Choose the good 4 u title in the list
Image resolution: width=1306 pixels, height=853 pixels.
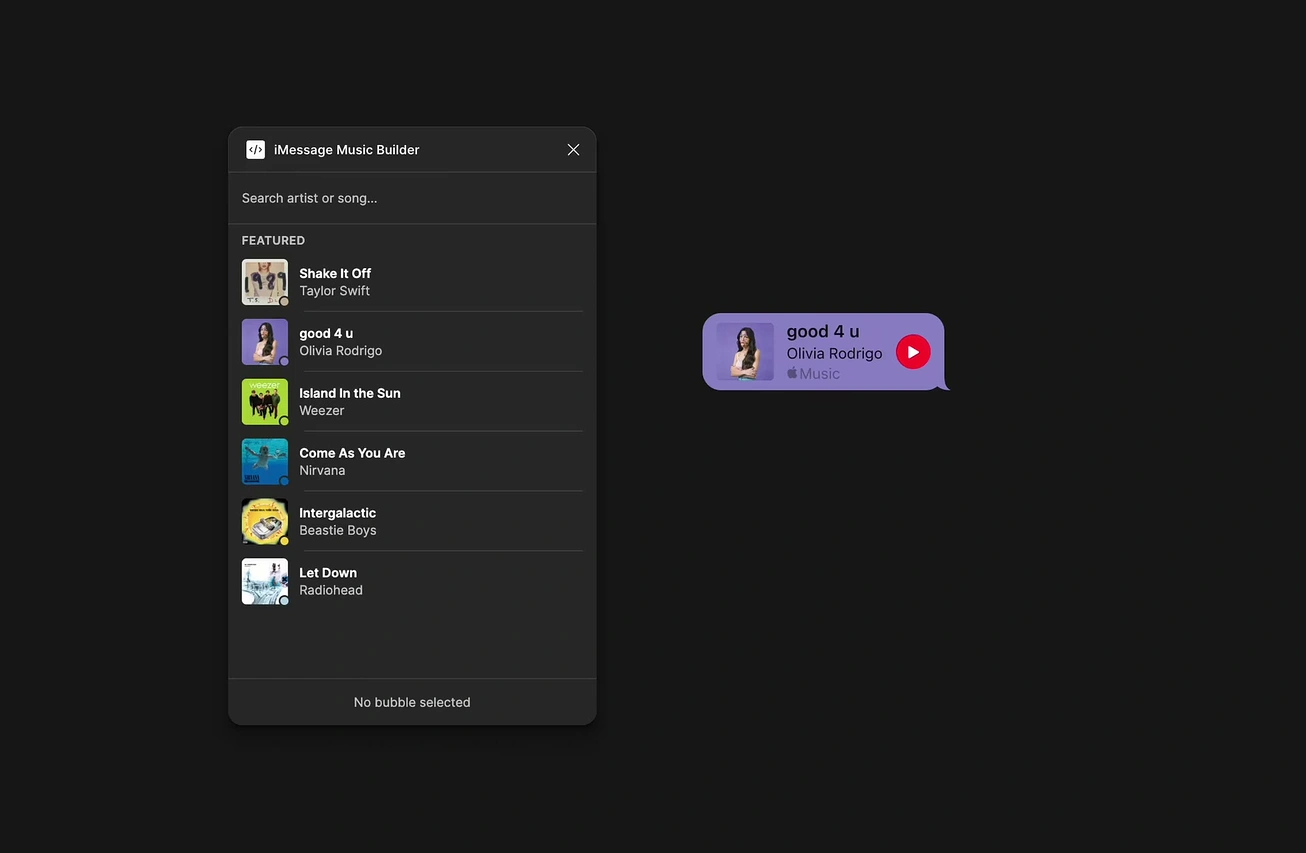pos(326,333)
